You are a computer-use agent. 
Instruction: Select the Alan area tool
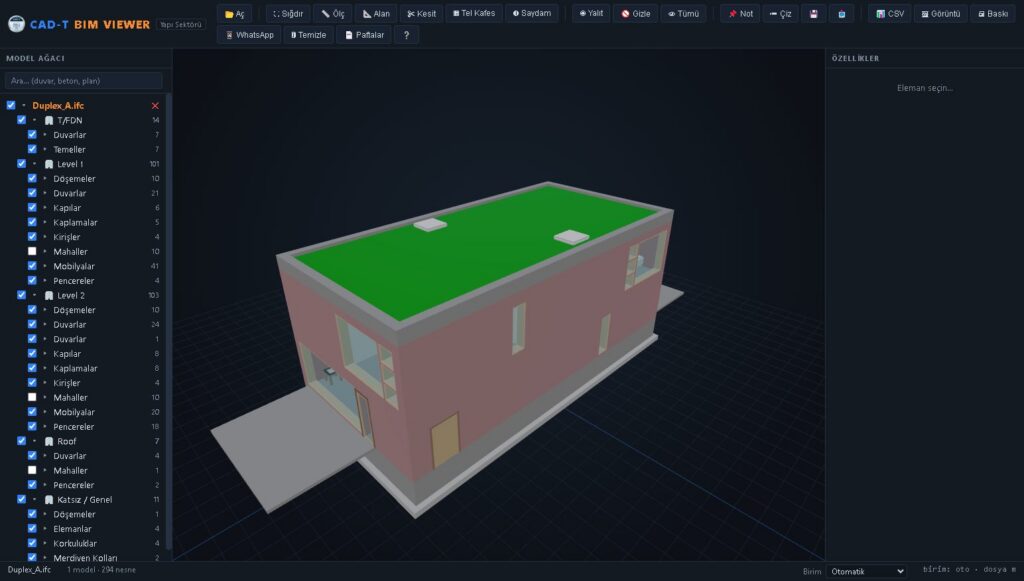376,14
